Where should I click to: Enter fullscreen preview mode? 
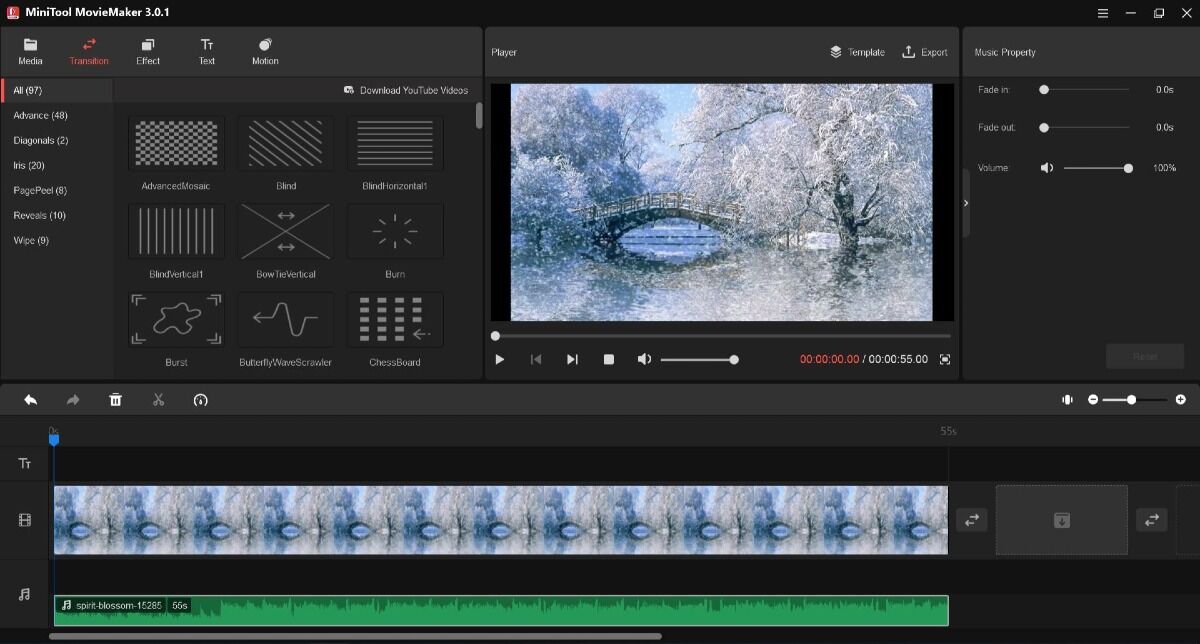click(x=944, y=359)
